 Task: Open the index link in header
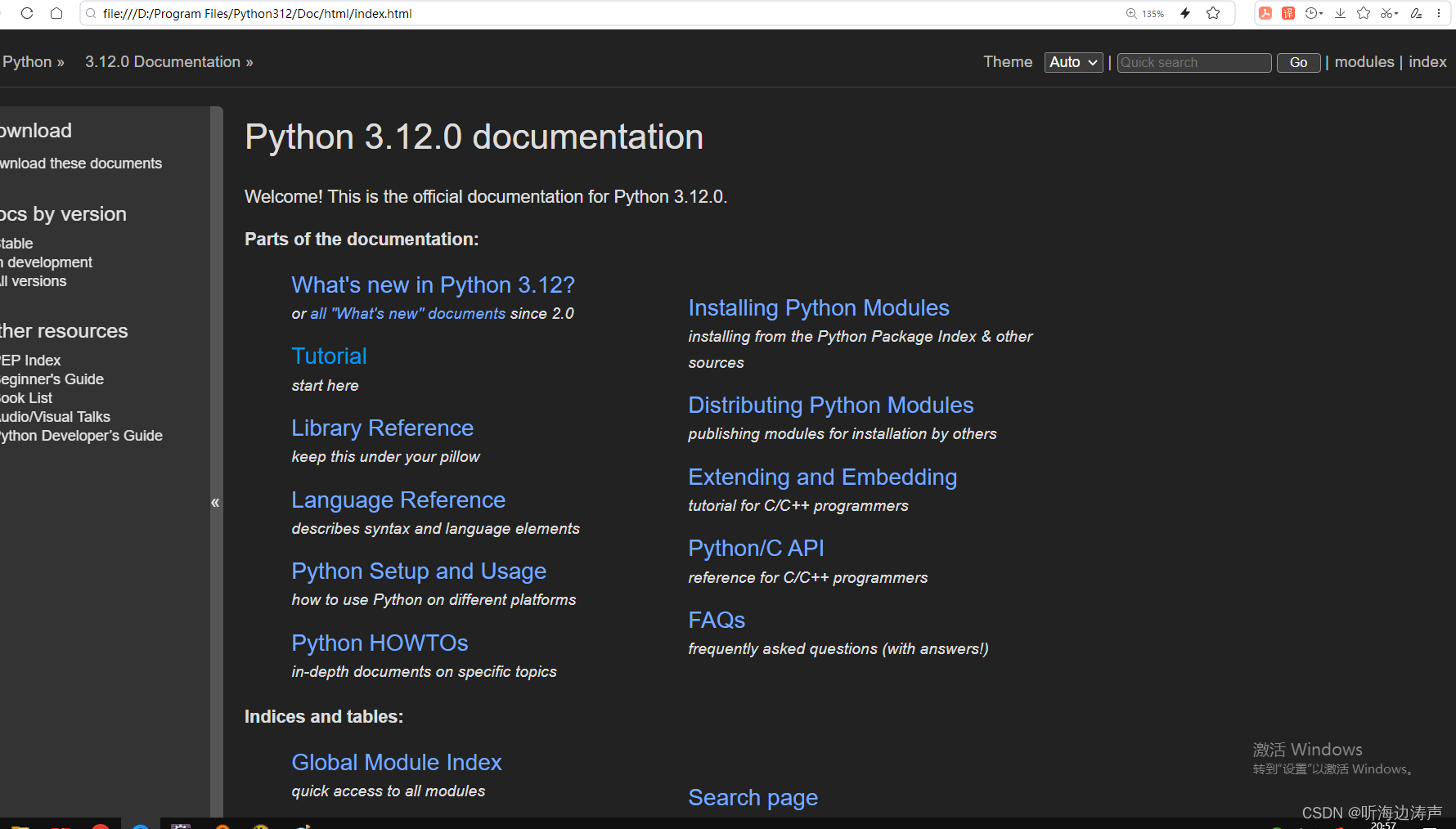(x=1427, y=62)
